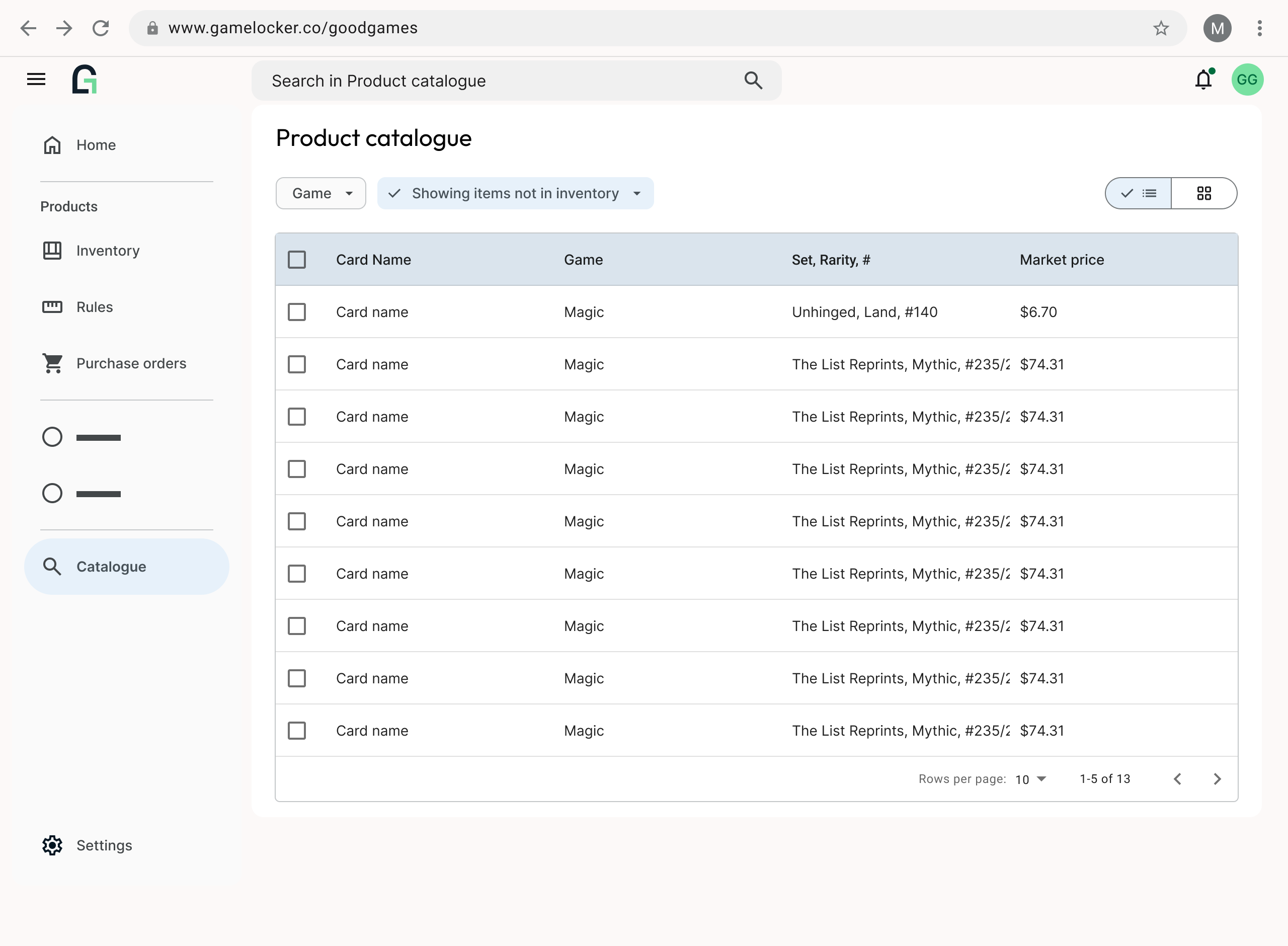Click the Products section label
This screenshot has width=1288, height=946.
click(x=69, y=207)
